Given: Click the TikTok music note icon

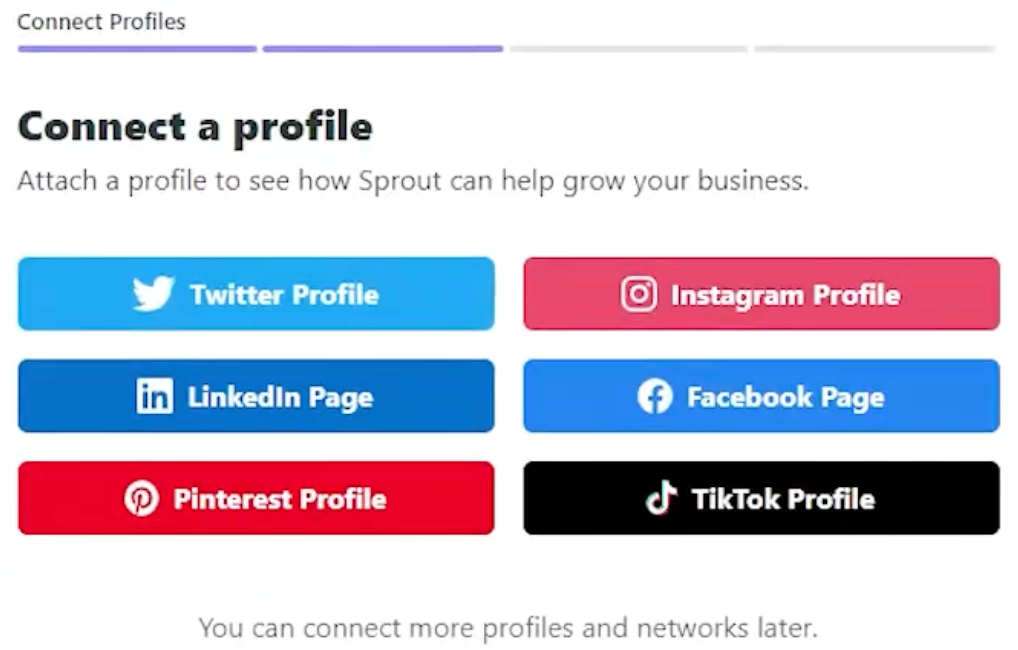Looking at the screenshot, I should pyautogui.click(x=661, y=498).
